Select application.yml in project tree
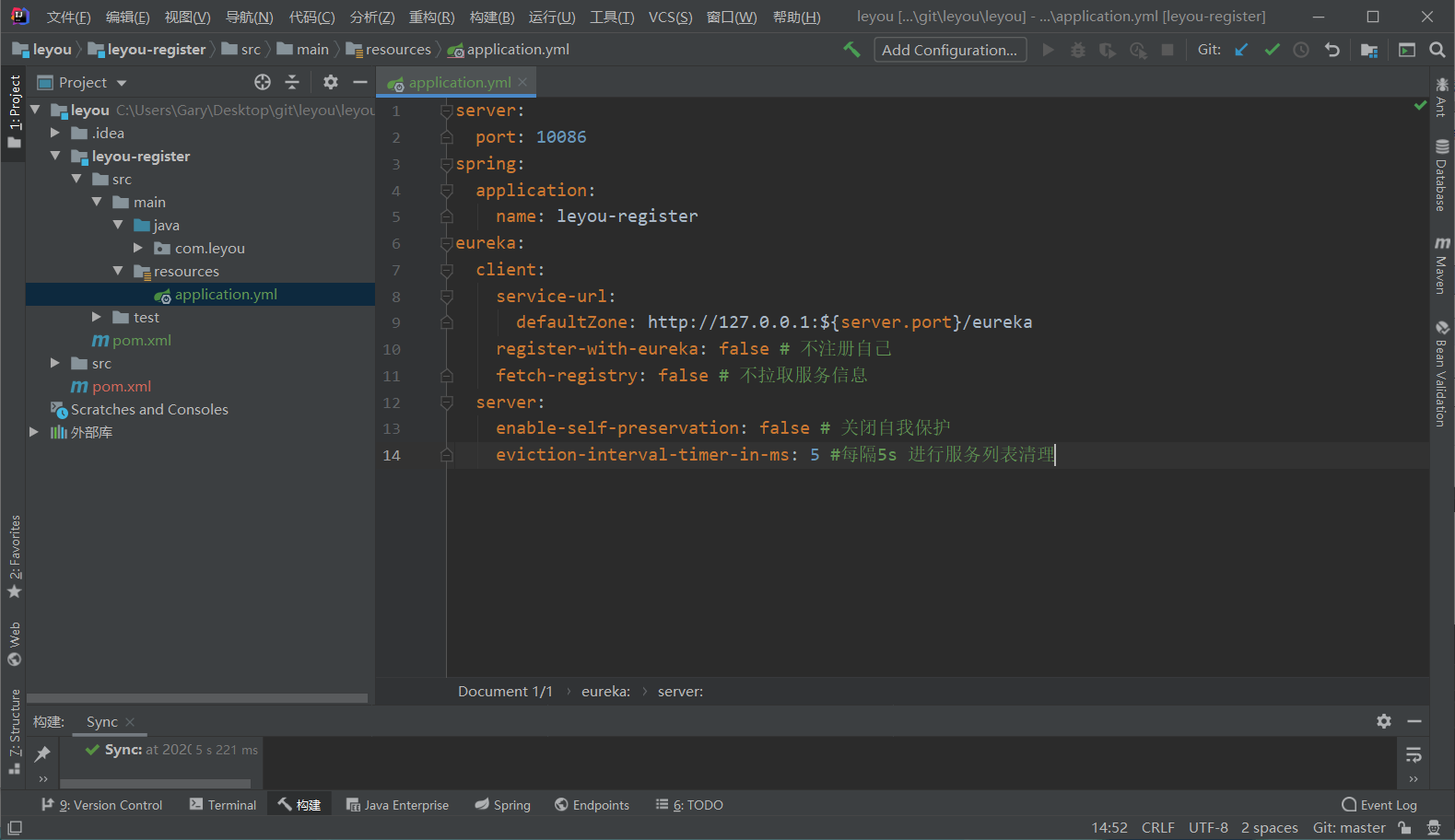1455x840 pixels. click(200, 294)
